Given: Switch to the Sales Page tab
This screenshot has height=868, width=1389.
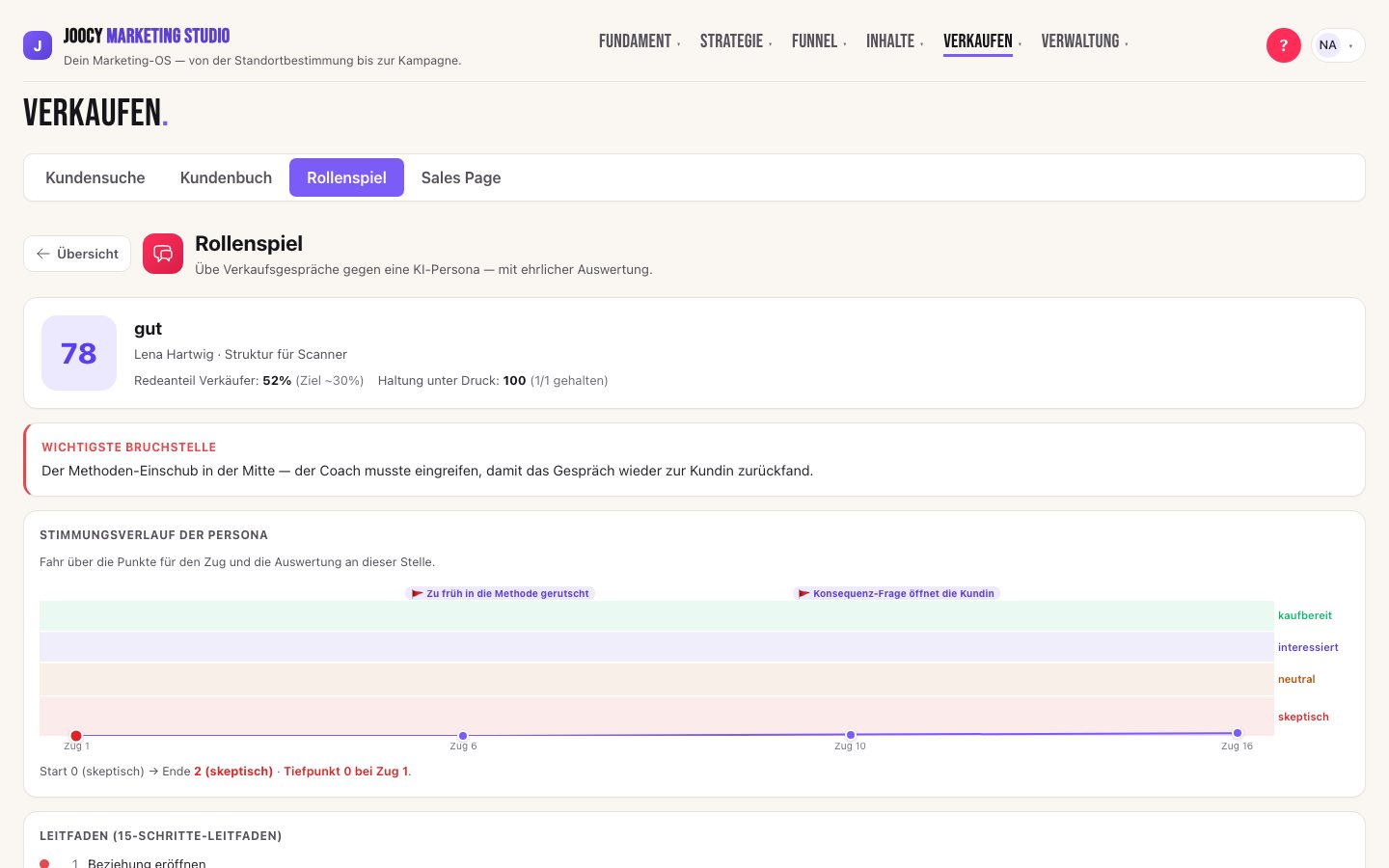Looking at the screenshot, I should pos(461,177).
